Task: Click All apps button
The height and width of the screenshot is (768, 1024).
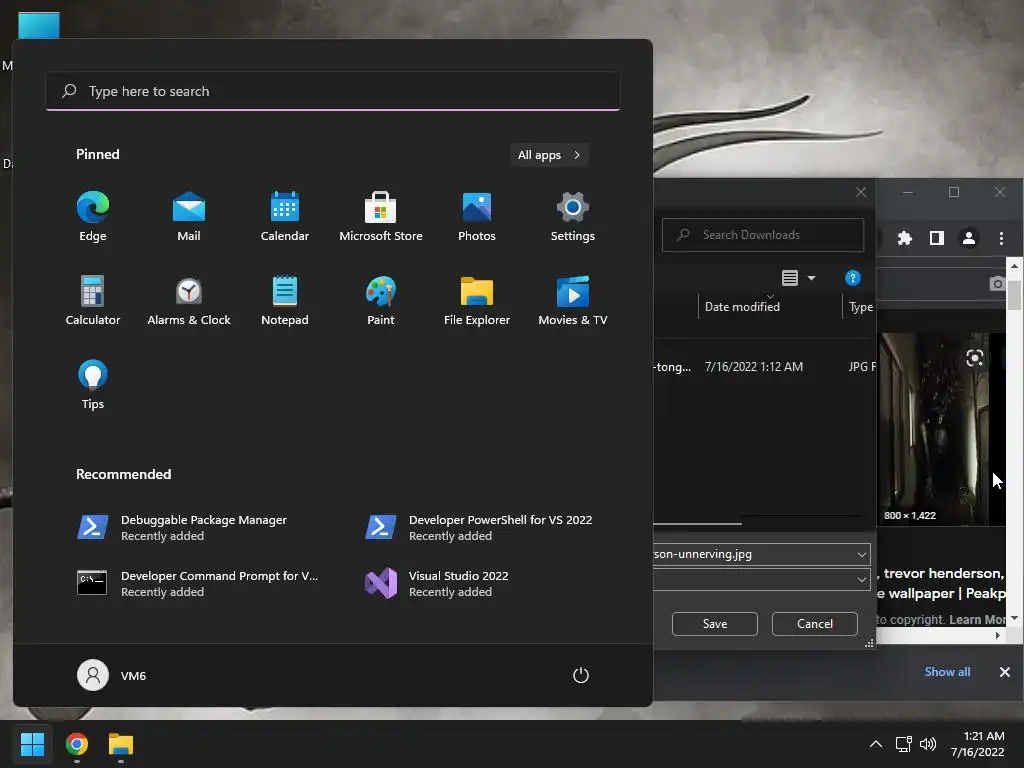Action: 549,155
